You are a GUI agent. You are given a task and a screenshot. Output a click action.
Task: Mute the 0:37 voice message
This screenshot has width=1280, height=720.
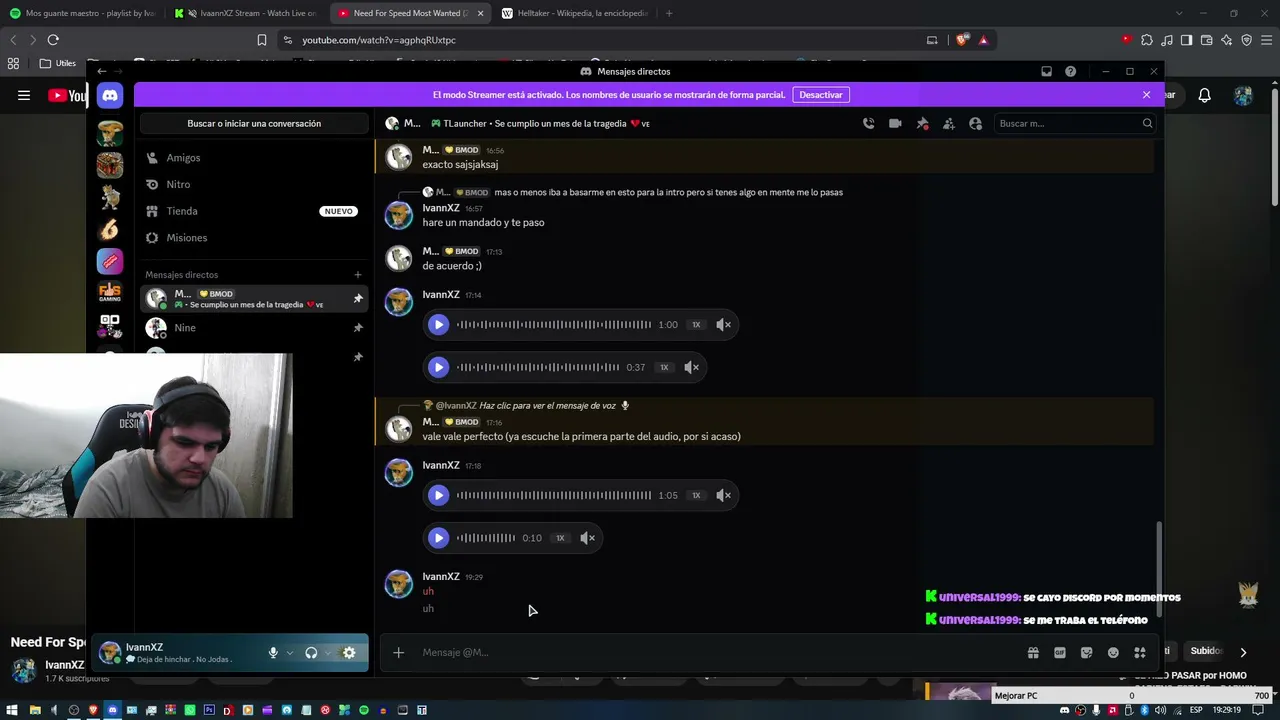point(692,367)
